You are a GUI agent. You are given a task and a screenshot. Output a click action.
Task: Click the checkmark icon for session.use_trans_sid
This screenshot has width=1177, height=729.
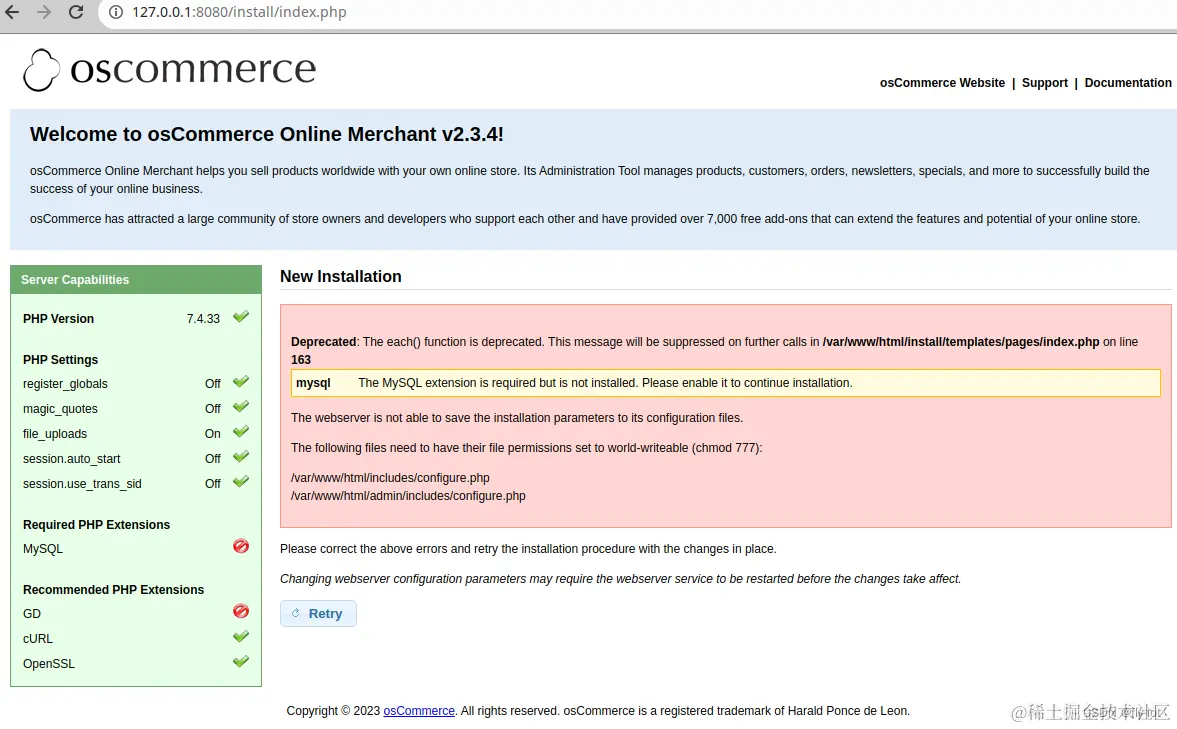[x=240, y=482]
